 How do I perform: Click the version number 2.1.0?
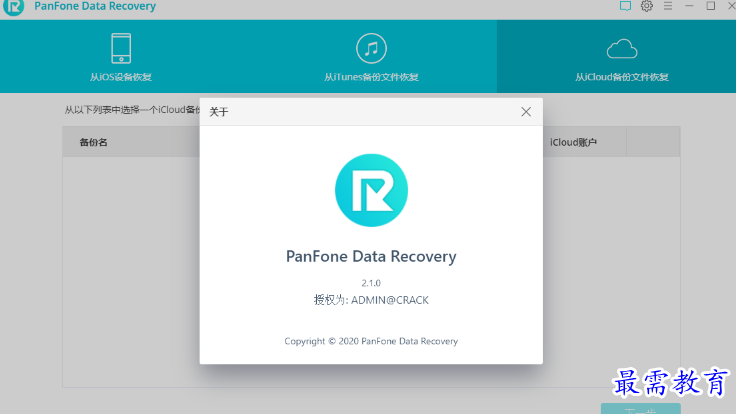coord(371,283)
